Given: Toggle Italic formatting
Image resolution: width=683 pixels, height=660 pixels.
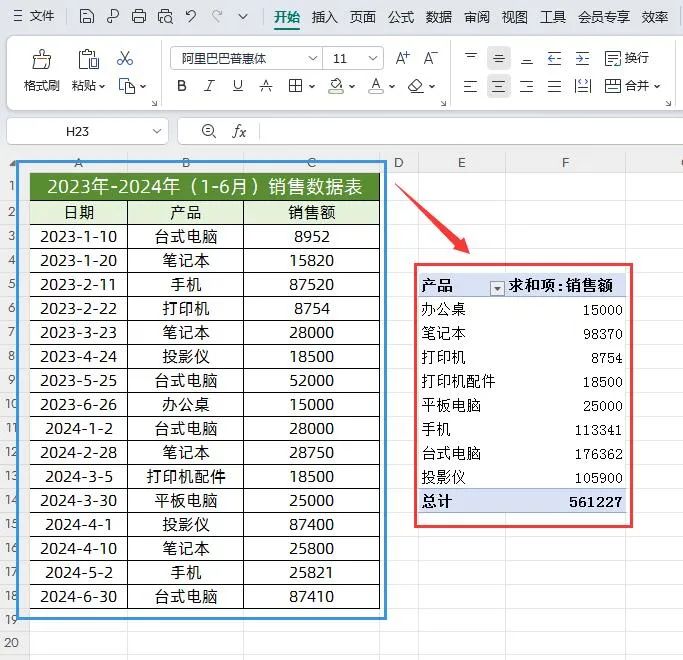Looking at the screenshot, I should point(210,86).
